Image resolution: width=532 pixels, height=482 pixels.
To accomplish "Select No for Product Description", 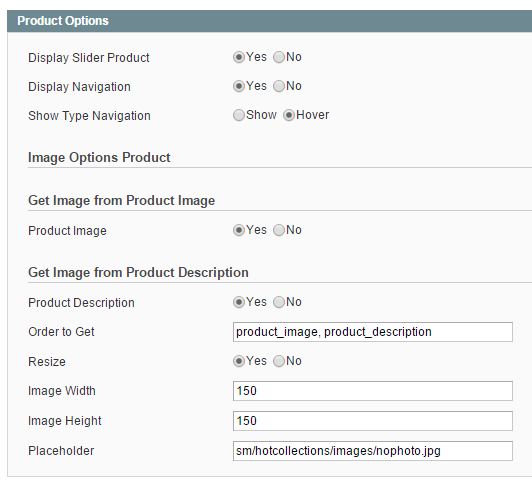I will (279, 302).
